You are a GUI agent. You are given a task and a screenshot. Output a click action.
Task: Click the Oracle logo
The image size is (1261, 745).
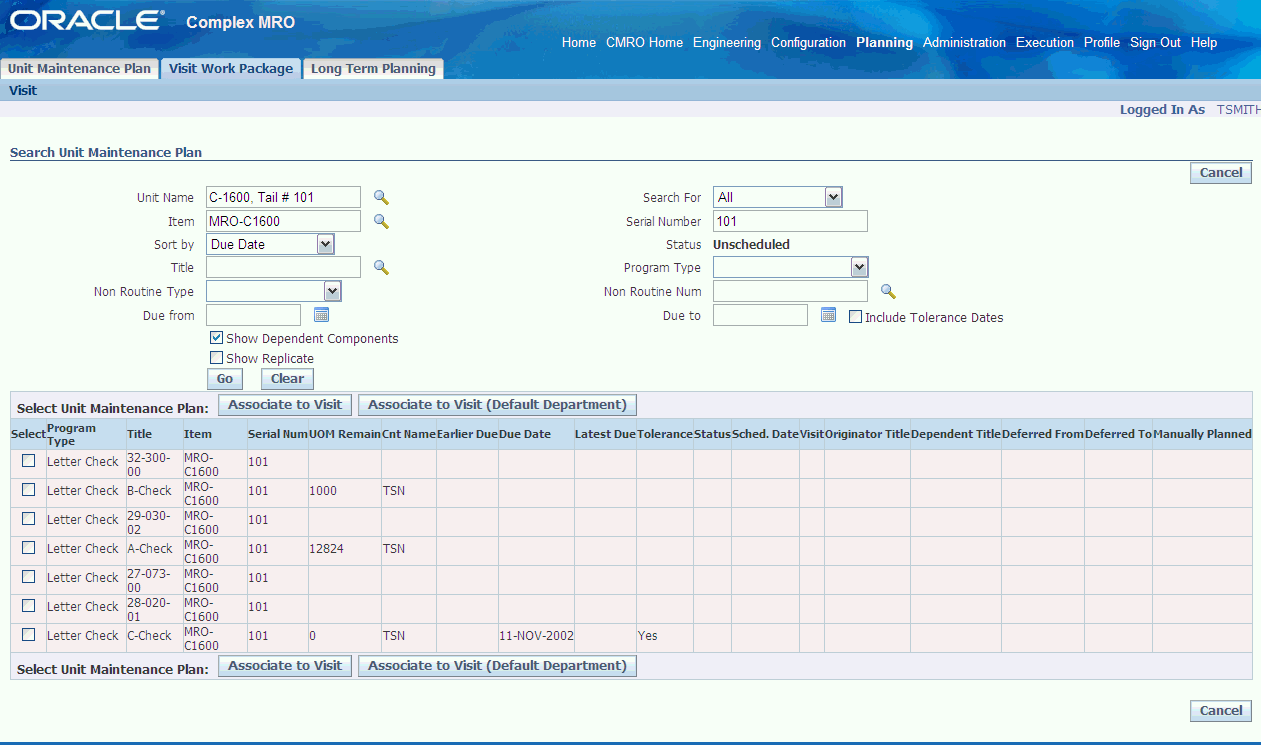pos(88,20)
